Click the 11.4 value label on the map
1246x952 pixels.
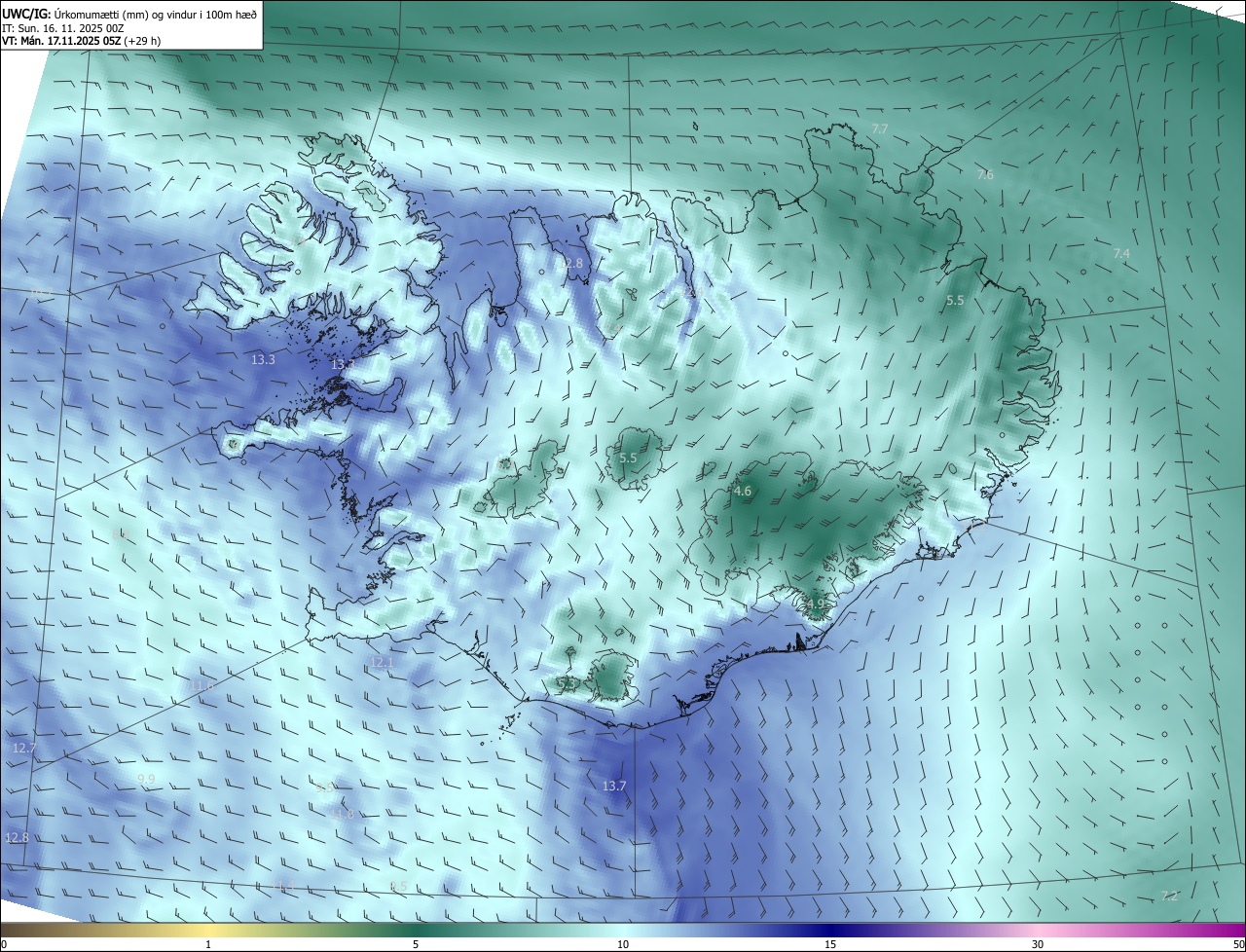[283, 885]
